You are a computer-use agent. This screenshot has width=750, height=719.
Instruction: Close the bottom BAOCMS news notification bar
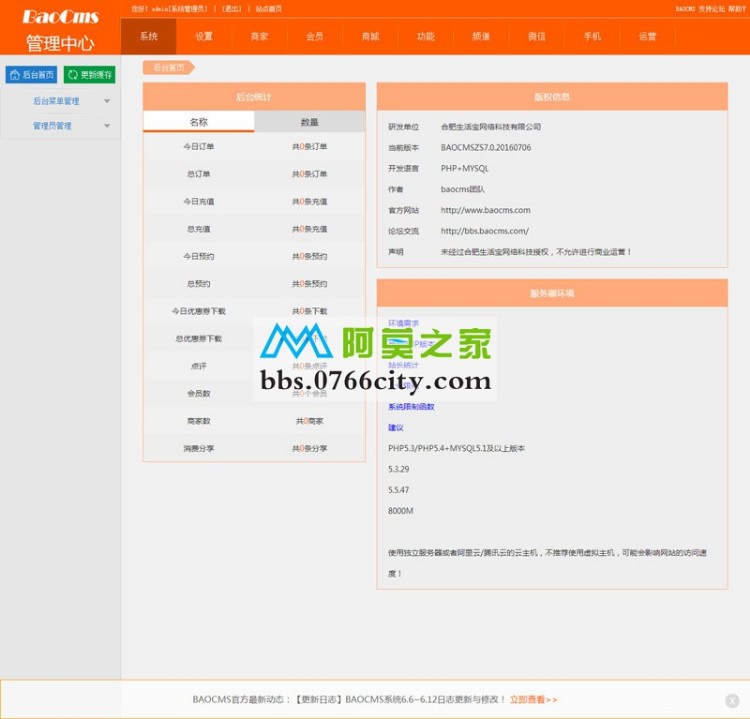732,701
